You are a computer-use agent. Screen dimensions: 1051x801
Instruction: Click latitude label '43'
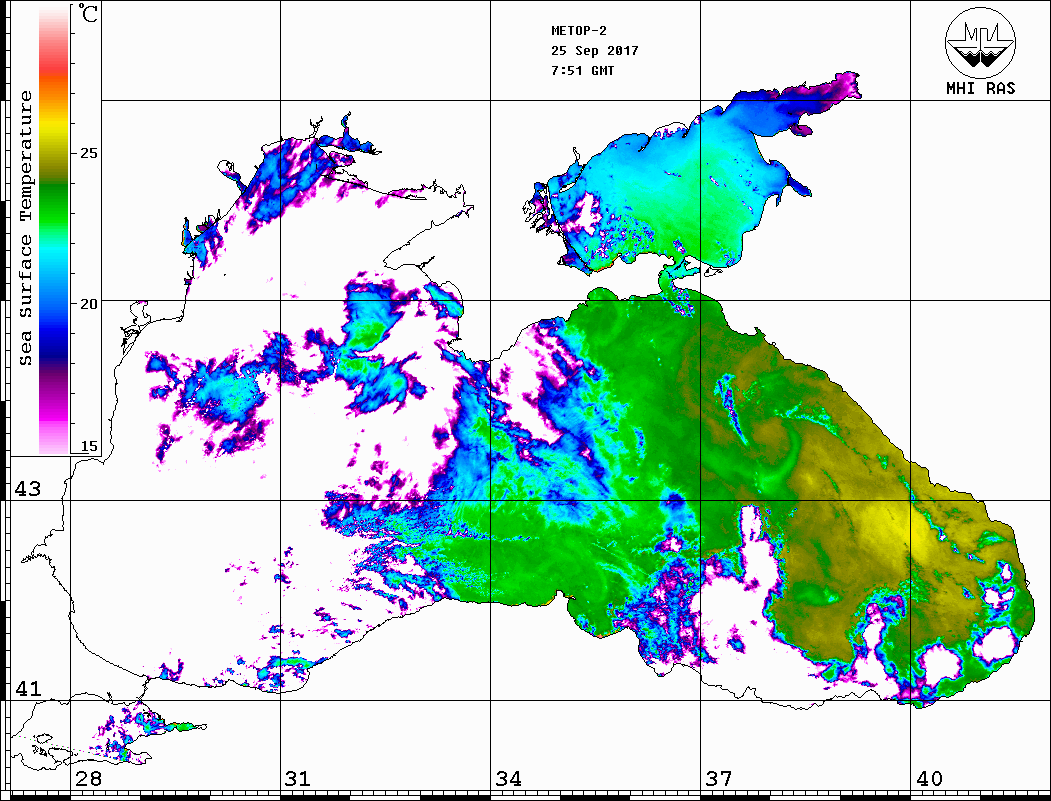click(27, 489)
